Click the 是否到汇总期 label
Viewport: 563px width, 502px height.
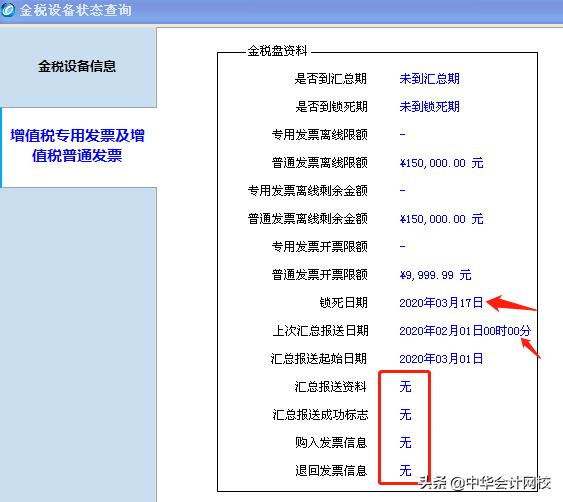[x=331, y=79]
